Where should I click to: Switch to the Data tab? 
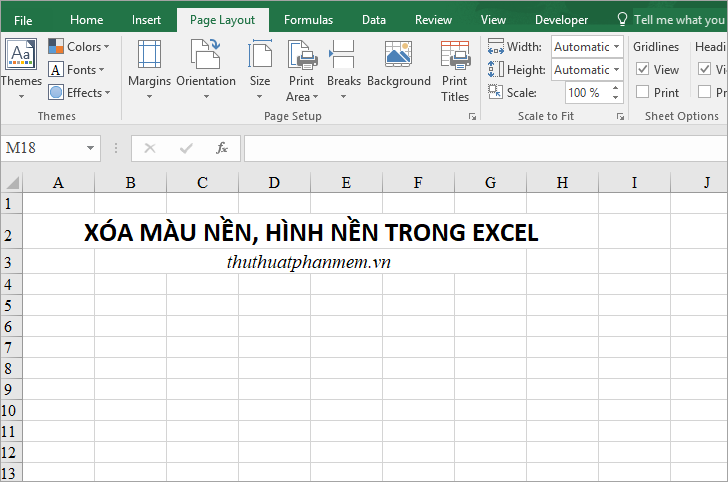[x=374, y=20]
